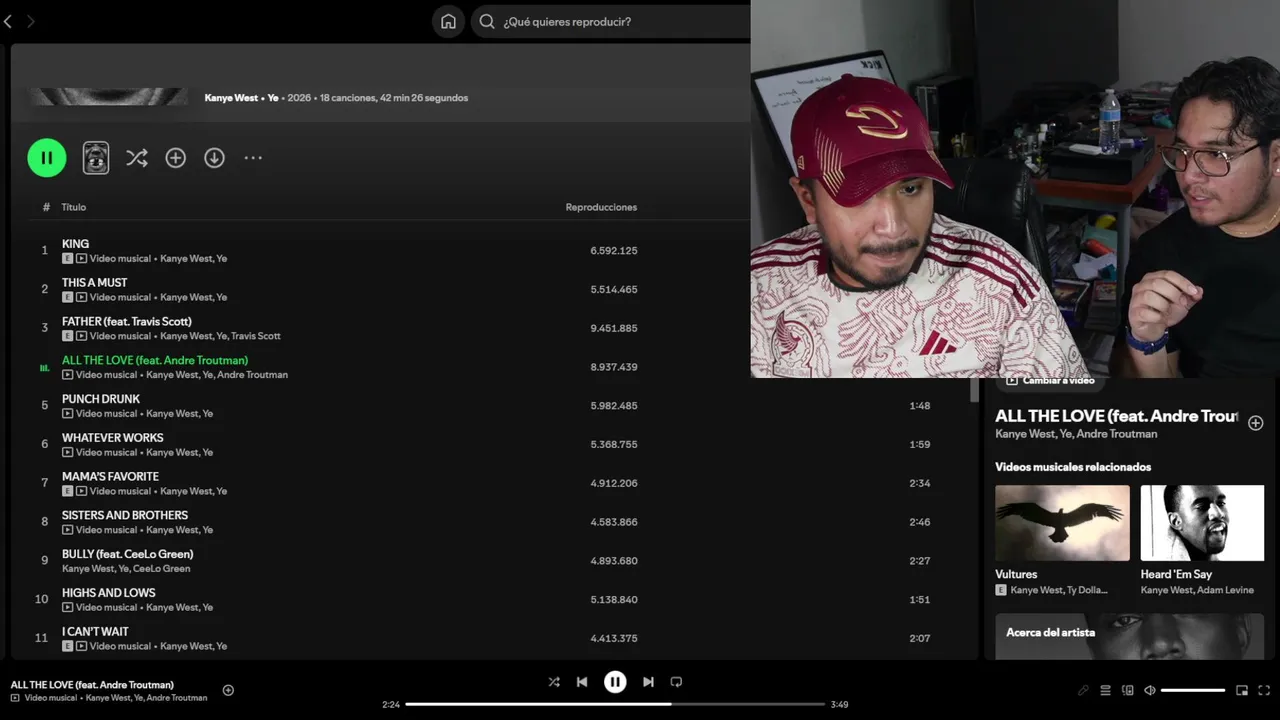
Task: Open the miniplayer icon
Action: (1242, 690)
